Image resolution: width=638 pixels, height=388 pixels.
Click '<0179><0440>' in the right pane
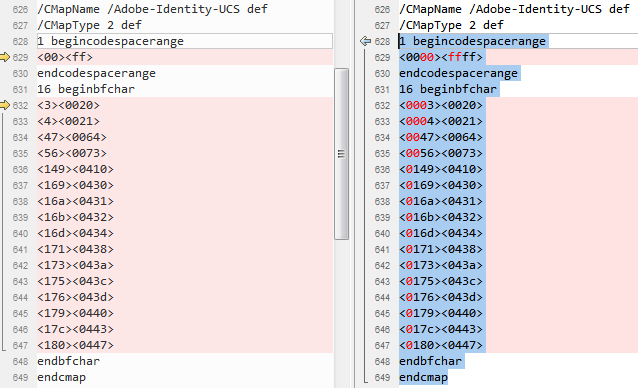[441, 313]
